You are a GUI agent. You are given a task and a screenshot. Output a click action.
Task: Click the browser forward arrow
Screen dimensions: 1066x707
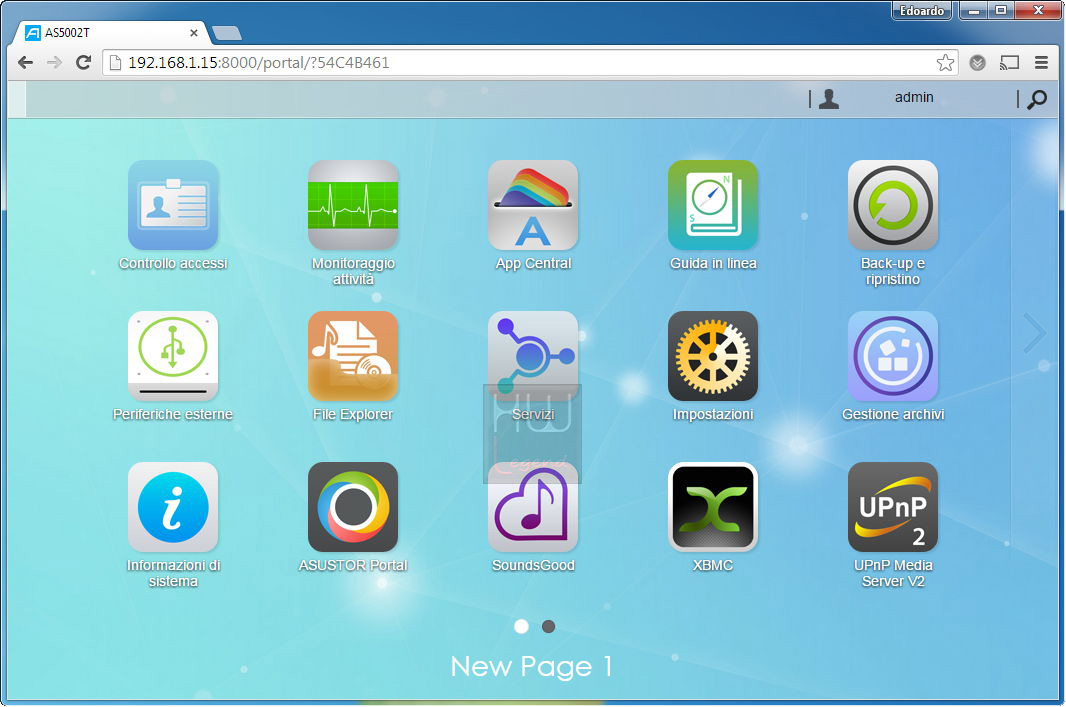54,63
